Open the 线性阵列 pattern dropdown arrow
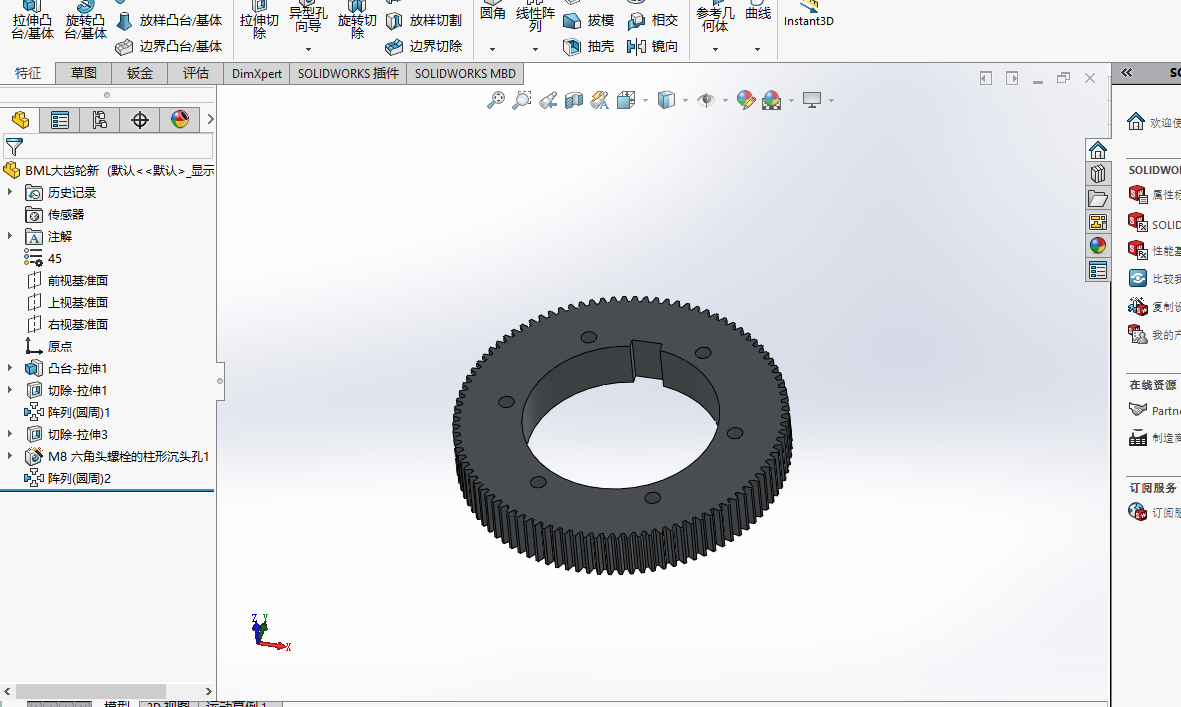This screenshot has width=1181, height=707. click(x=536, y=50)
